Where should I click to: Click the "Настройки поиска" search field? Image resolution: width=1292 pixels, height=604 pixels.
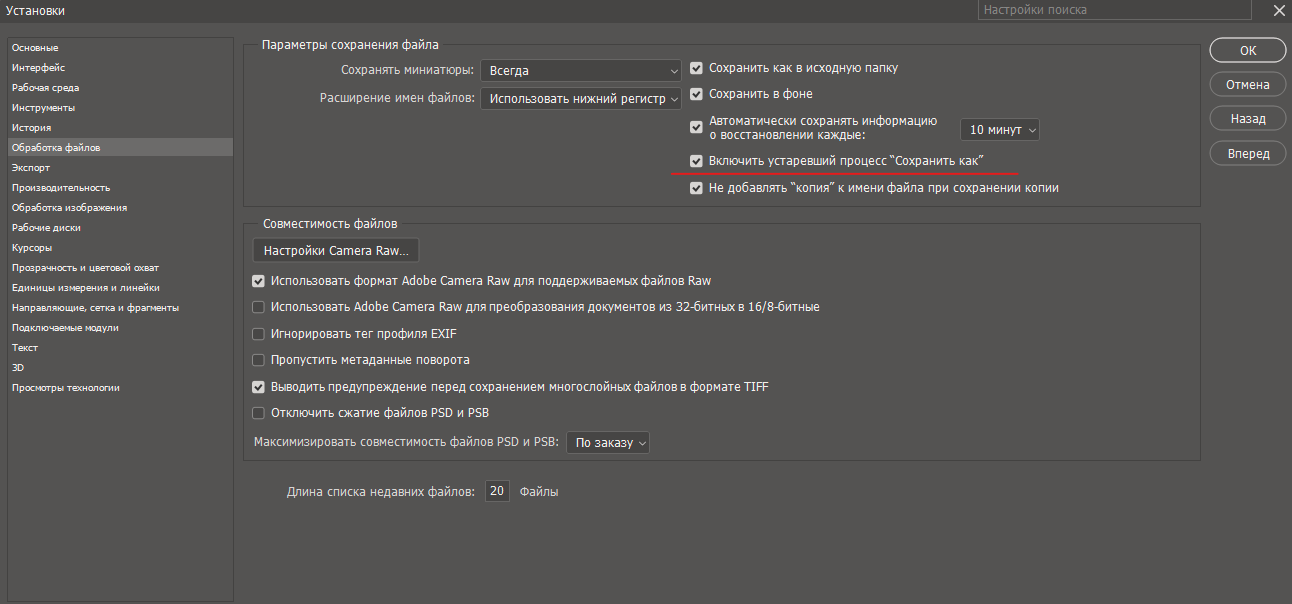pyautogui.click(x=1114, y=10)
